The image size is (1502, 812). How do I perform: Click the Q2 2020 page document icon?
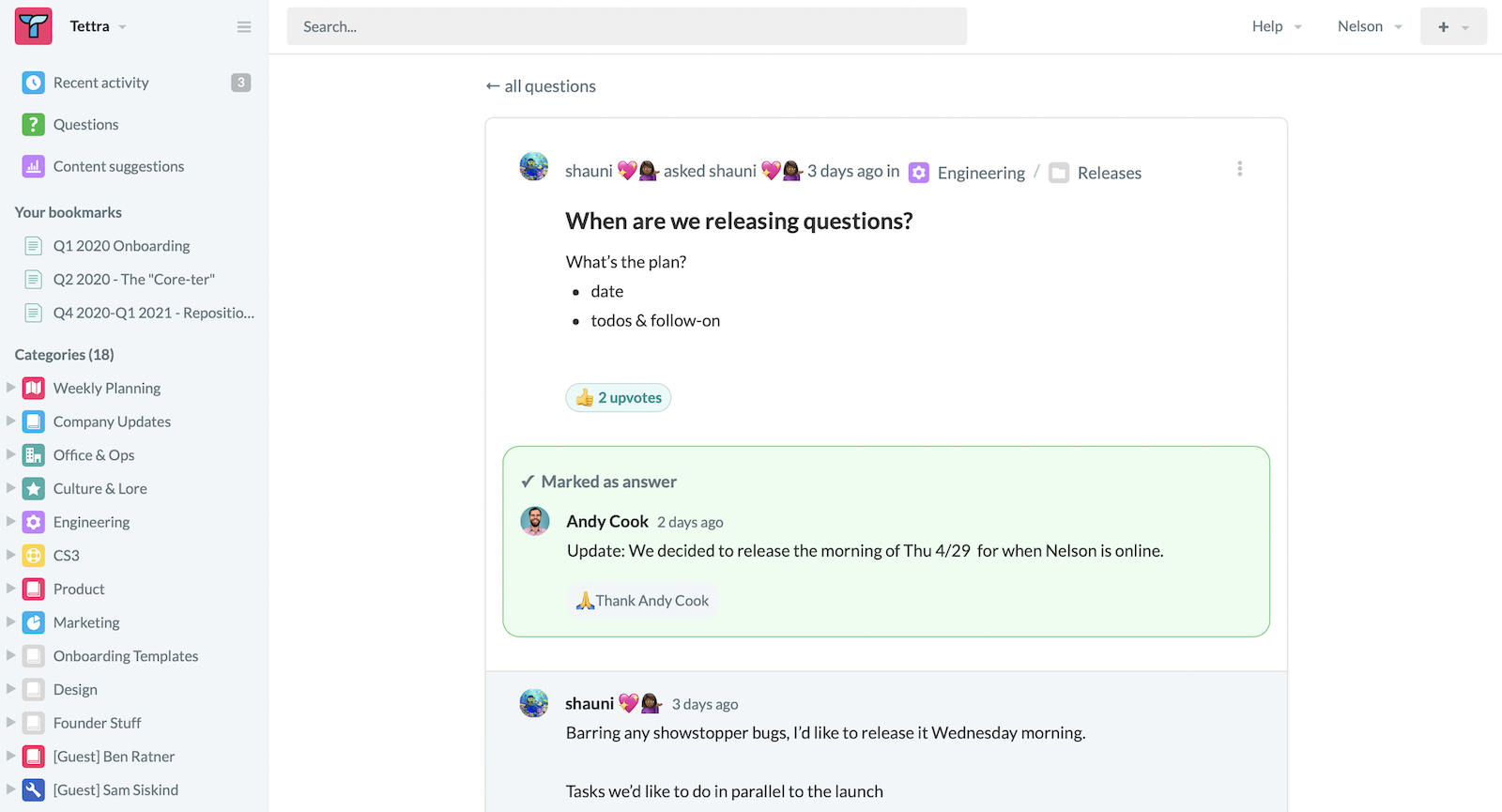(x=33, y=280)
